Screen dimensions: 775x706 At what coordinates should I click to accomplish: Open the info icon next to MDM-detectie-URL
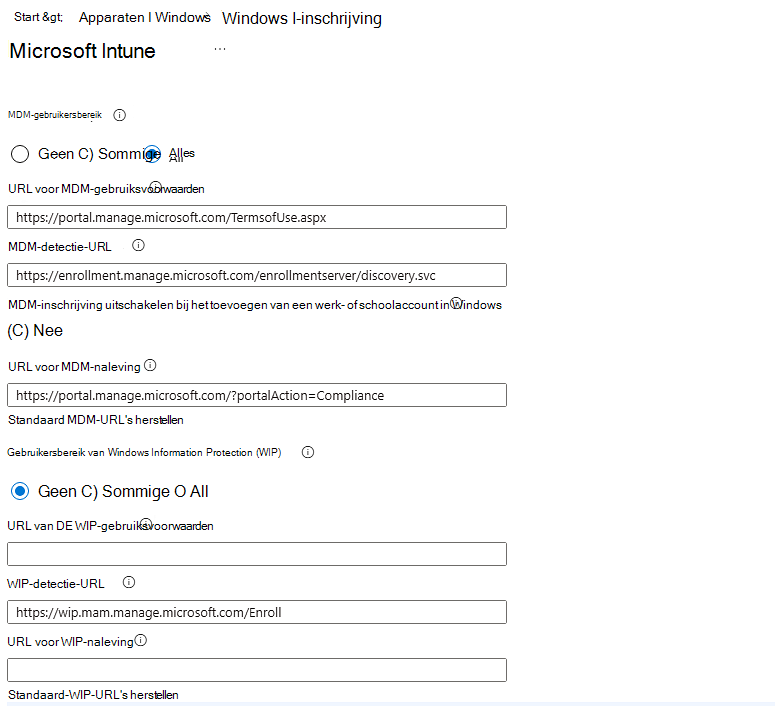click(138, 245)
